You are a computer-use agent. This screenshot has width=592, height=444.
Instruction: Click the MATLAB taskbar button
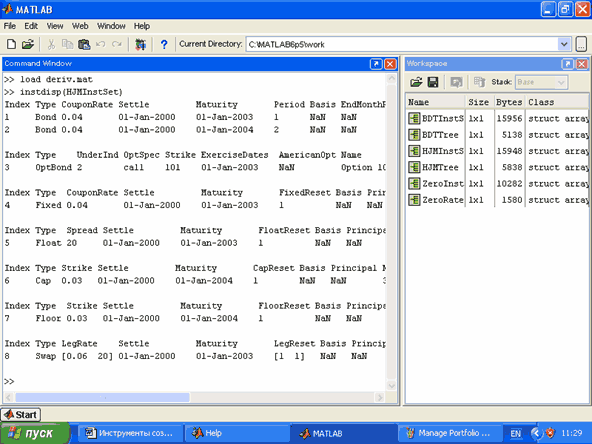(x=343, y=433)
